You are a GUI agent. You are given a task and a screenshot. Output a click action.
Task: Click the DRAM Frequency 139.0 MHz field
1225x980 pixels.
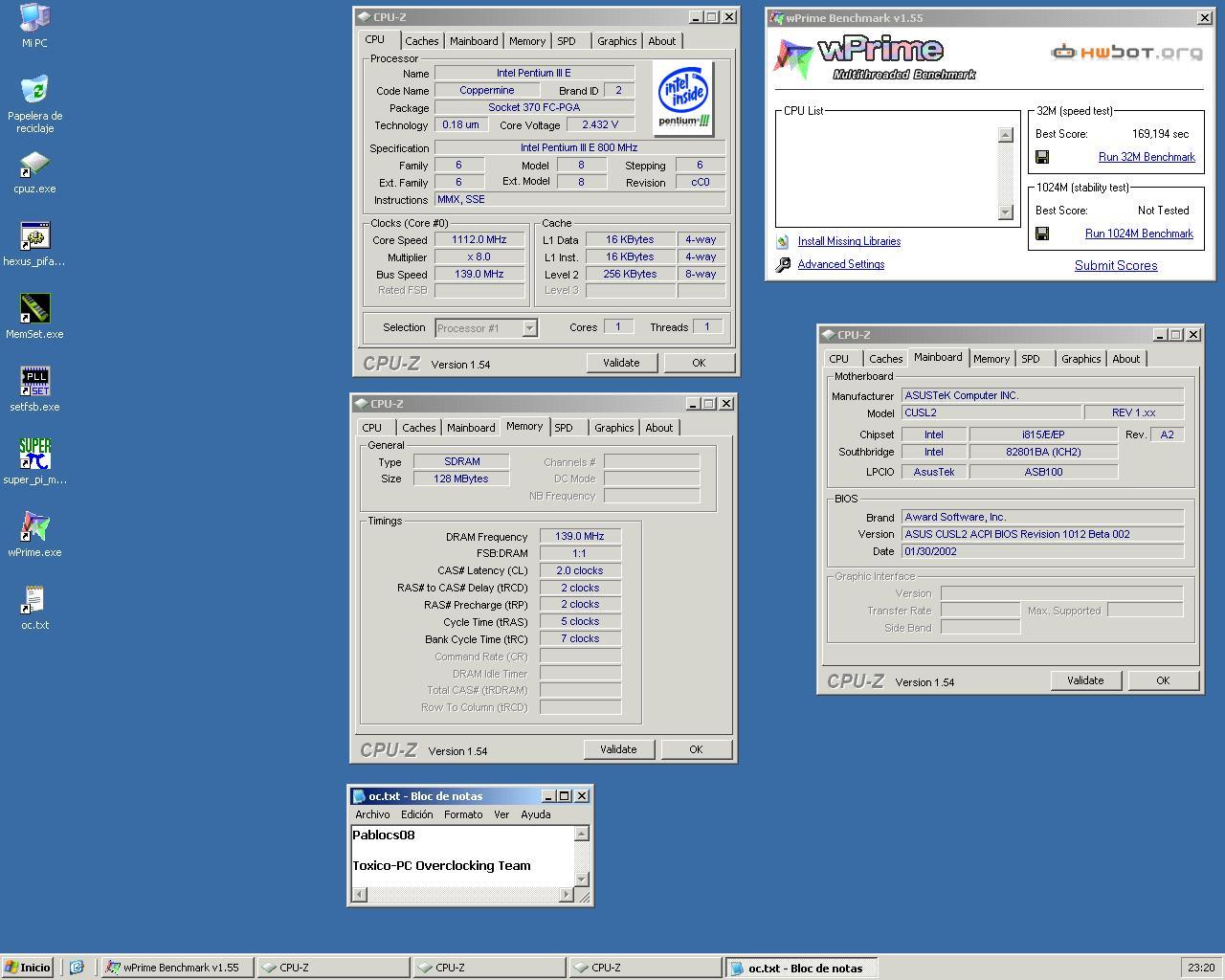[x=580, y=536]
